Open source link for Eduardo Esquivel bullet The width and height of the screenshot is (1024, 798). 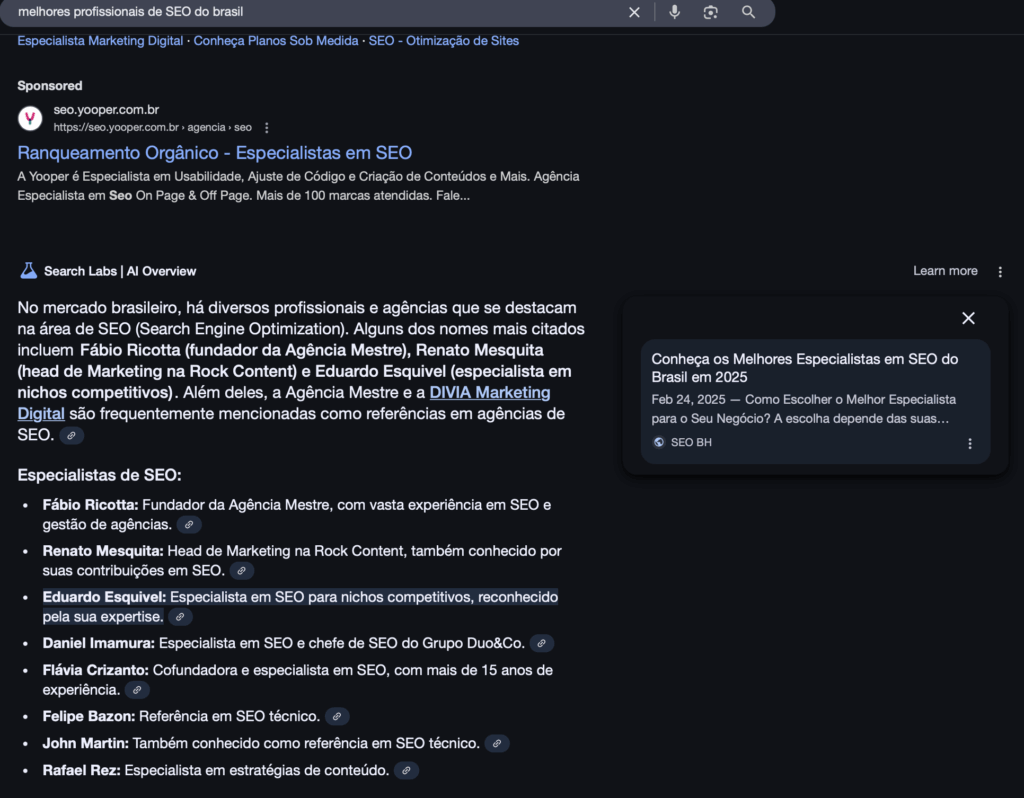[180, 617]
